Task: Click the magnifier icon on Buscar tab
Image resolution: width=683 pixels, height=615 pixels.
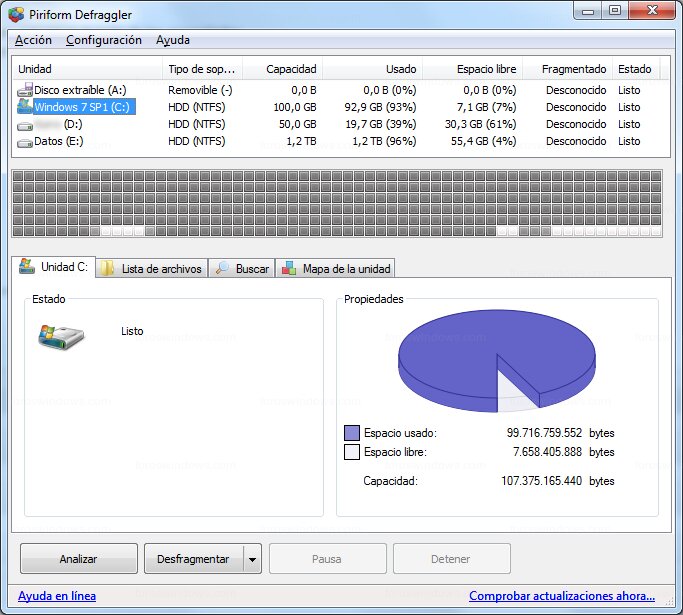Action: 222,268
